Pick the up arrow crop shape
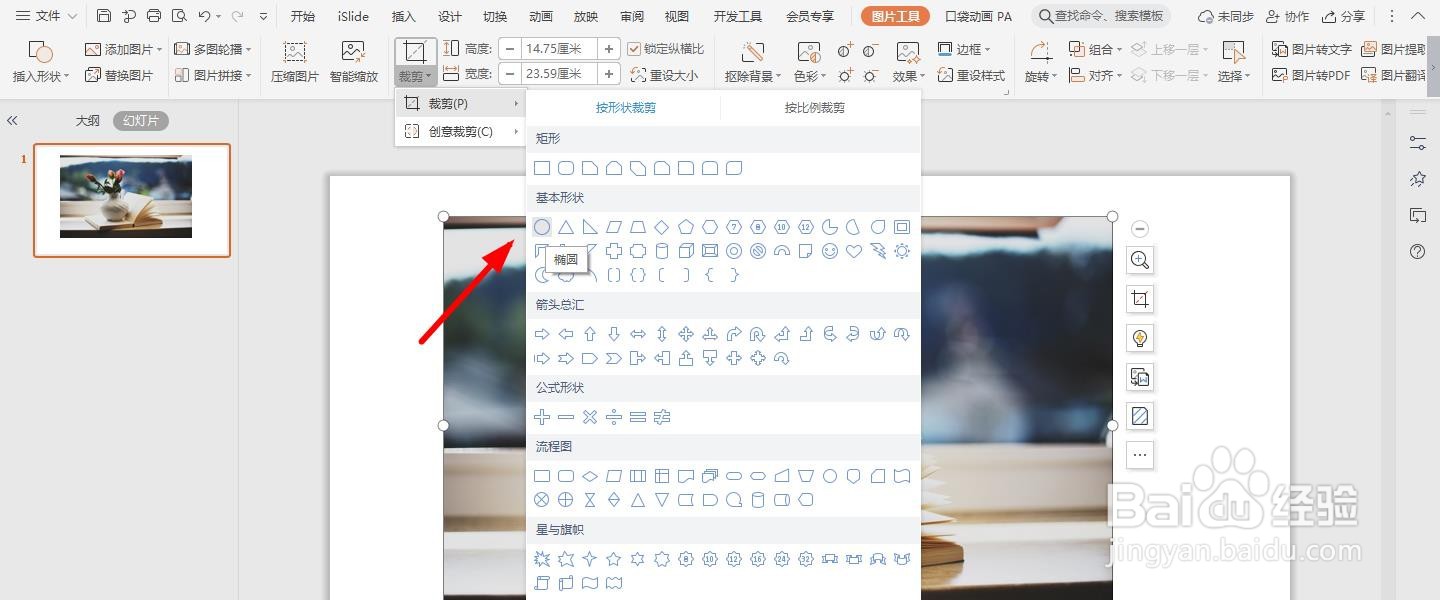 click(x=590, y=334)
